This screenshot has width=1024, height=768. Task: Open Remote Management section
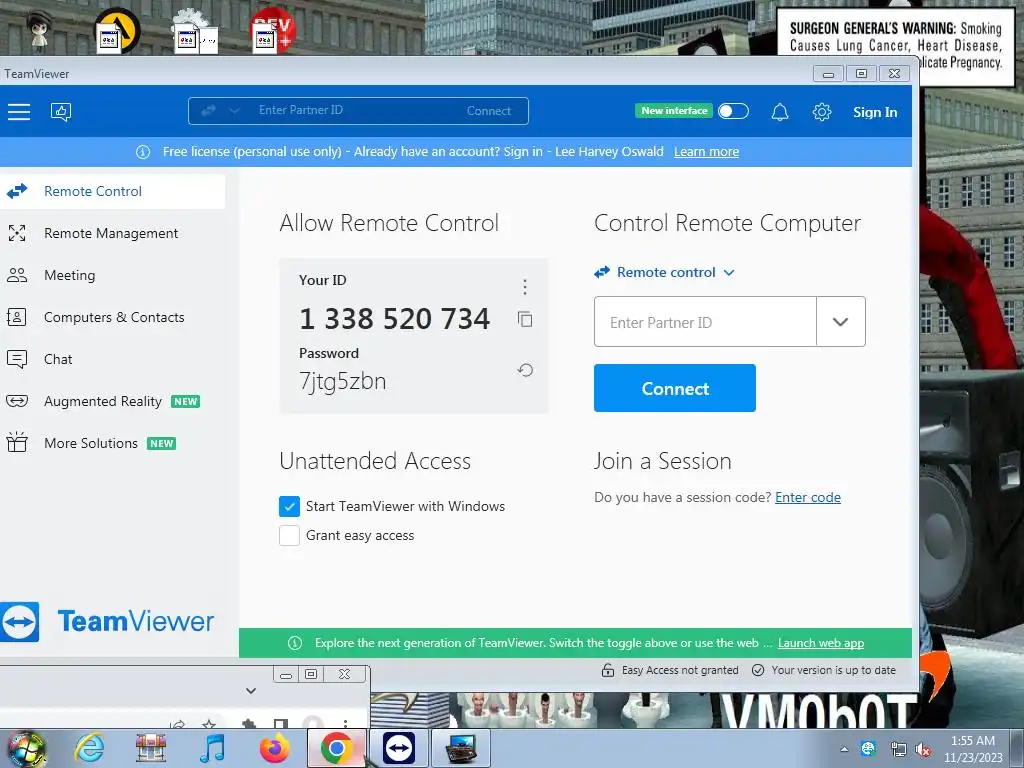[x=112, y=233]
